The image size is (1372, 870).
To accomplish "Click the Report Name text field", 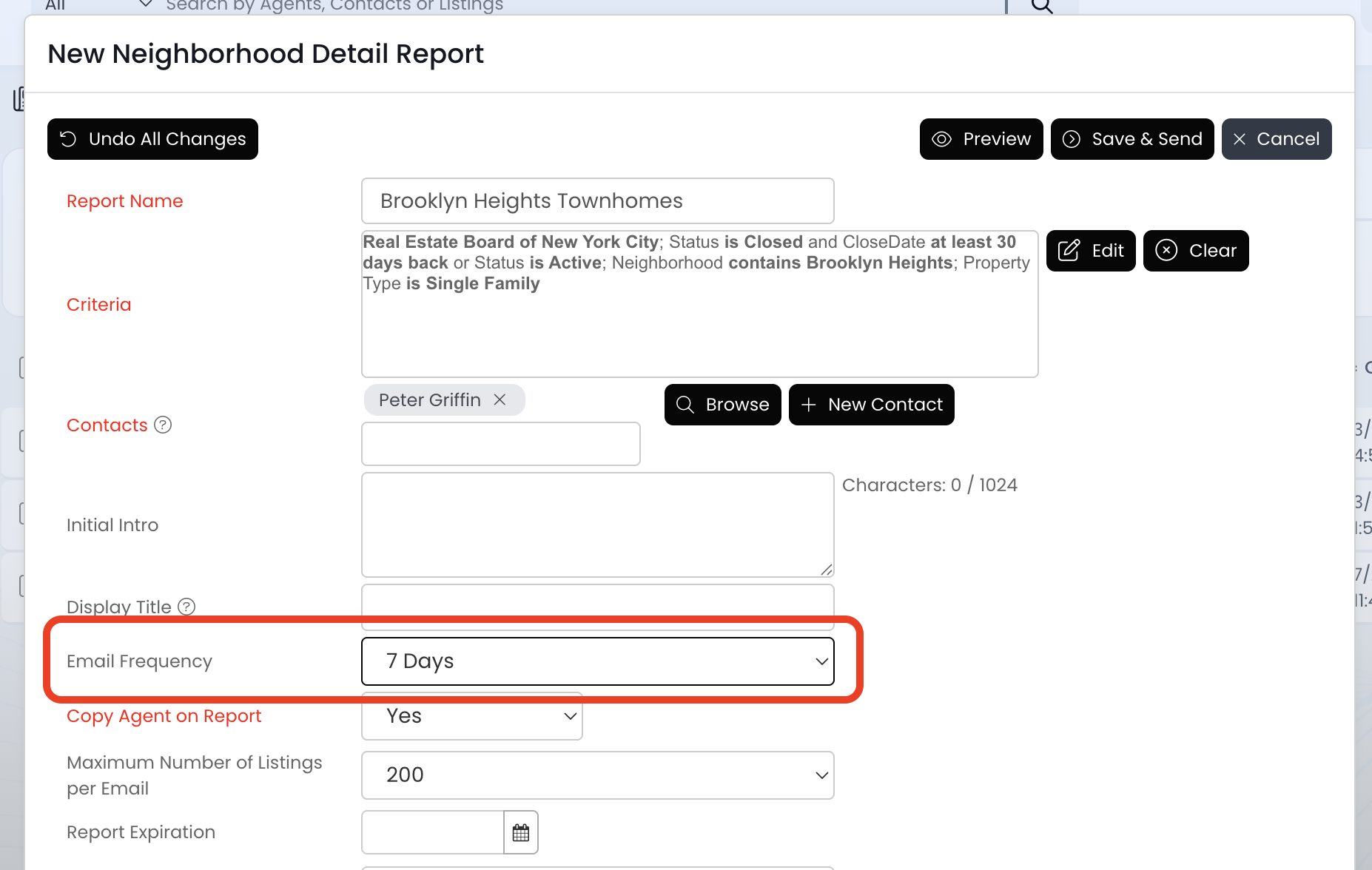I will click(597, 201).
